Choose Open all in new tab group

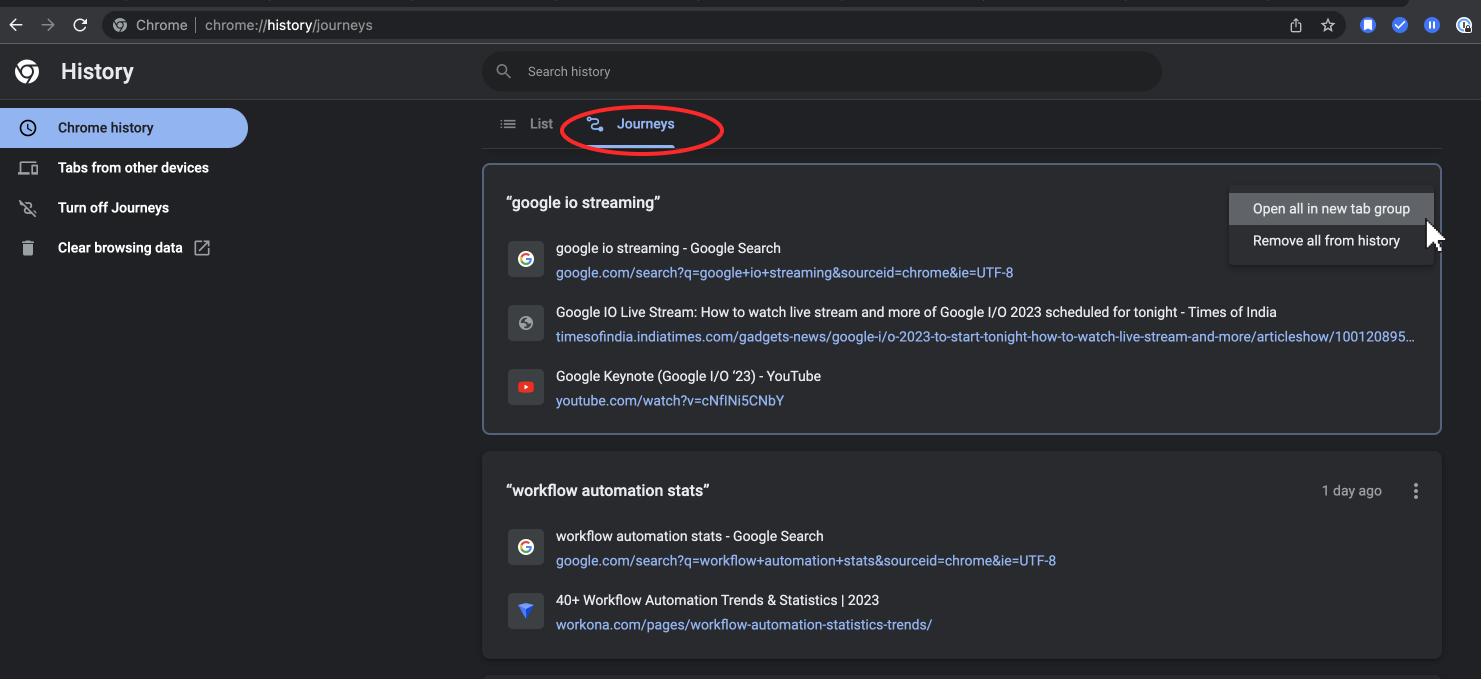[x=1331, y=209]
